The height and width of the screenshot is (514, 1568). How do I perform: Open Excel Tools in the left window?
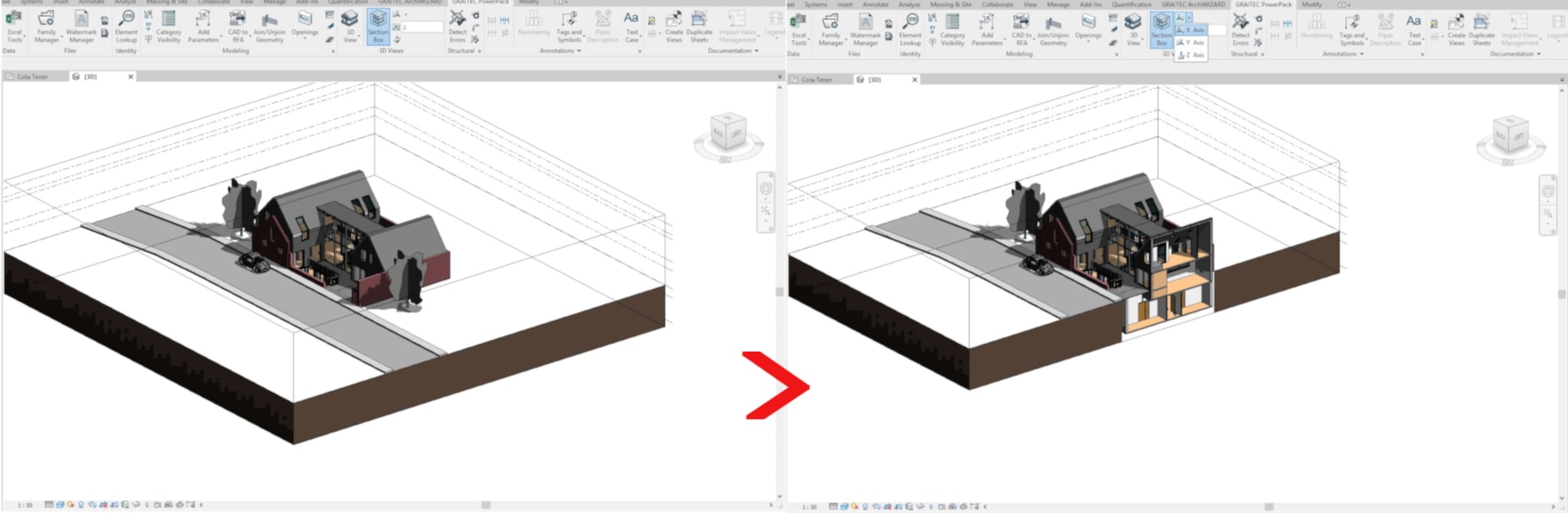[x=14, y=26]
